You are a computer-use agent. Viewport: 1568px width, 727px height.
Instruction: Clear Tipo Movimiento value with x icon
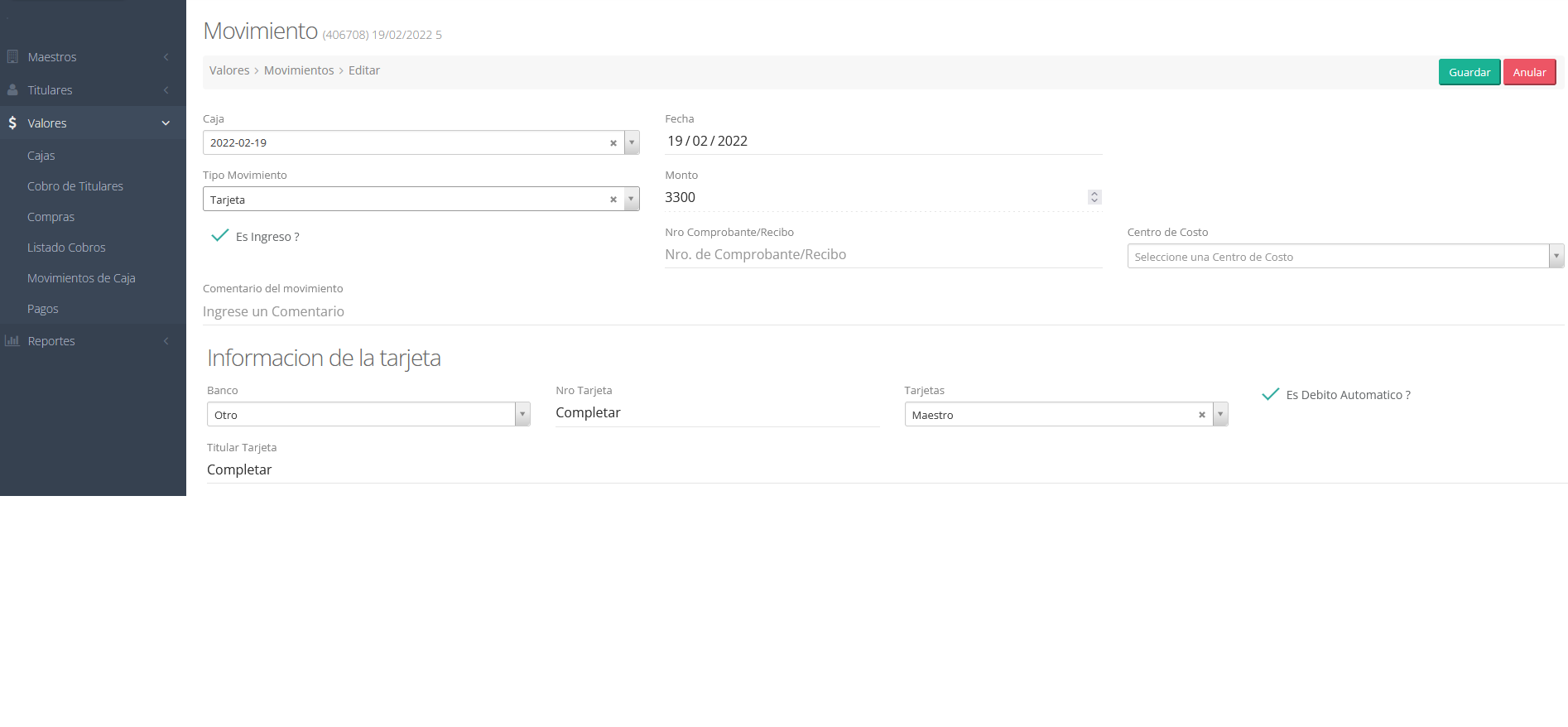(613, 200)
